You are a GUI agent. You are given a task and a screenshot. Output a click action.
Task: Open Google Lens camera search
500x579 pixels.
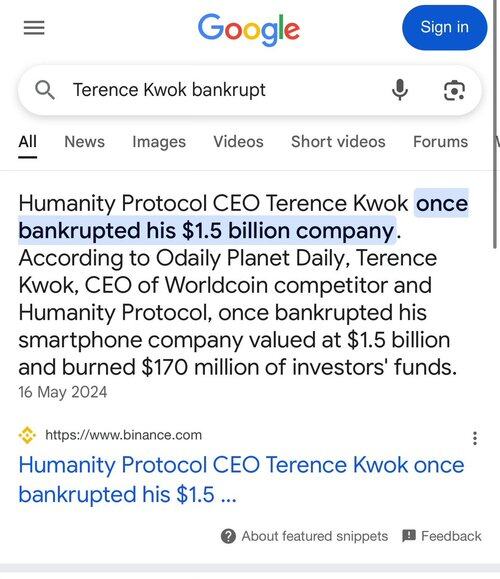click(454, 90)
